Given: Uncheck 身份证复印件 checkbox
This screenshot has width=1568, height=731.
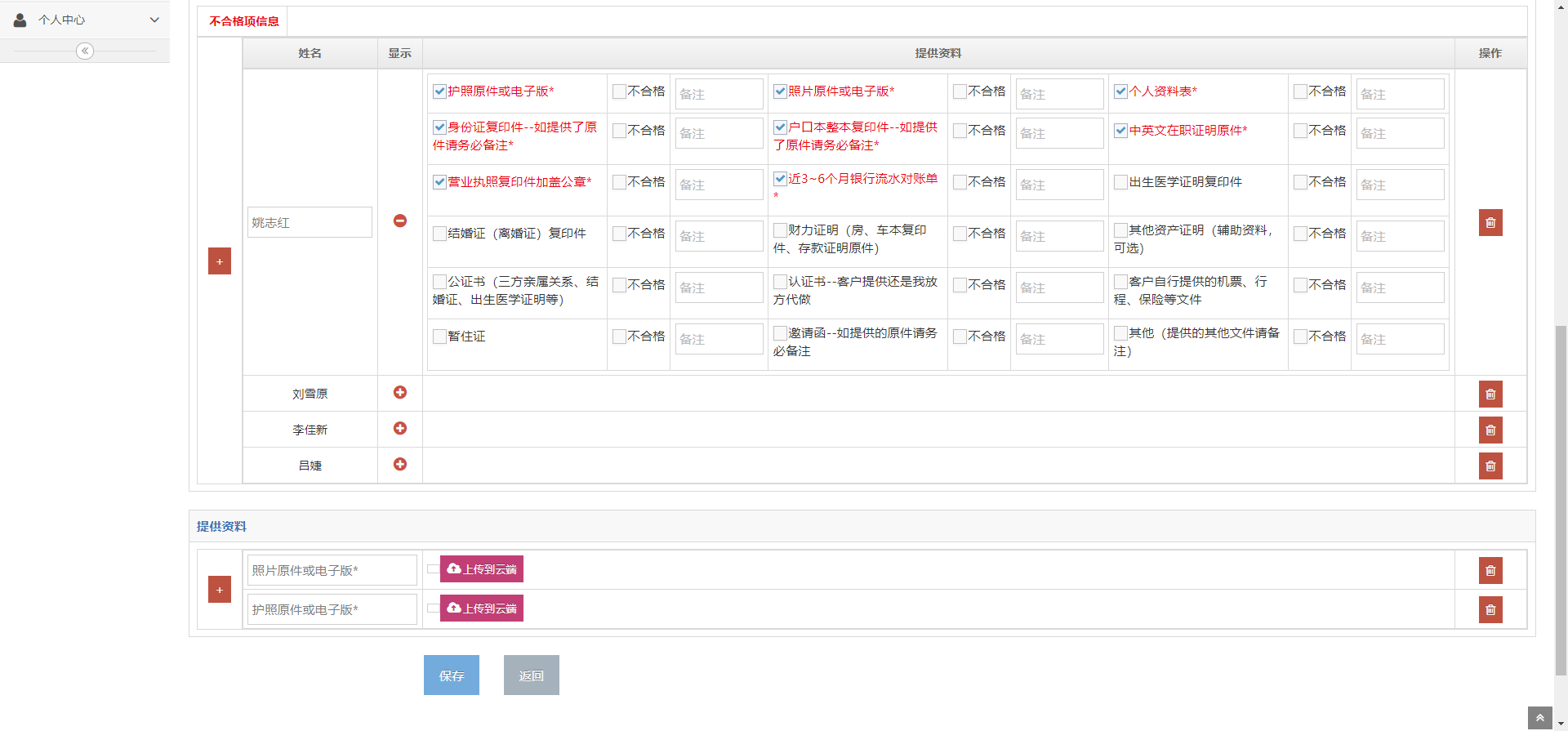Looking at the screenshot, I should (439, 127).
